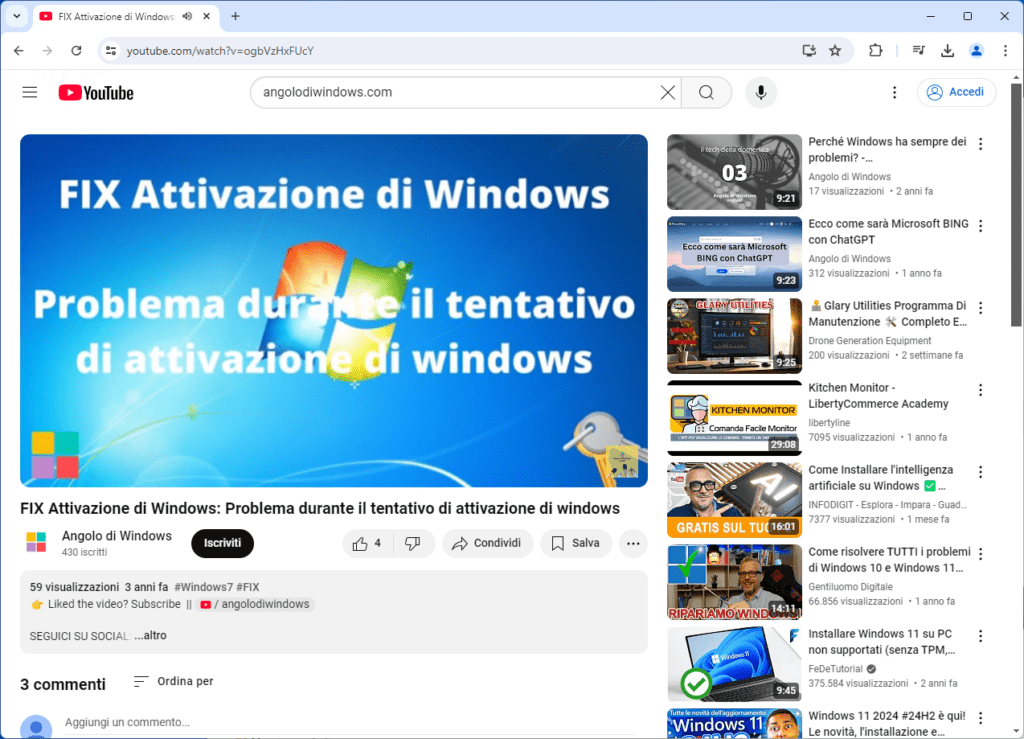This screenshot has width=1024, height=739.
Task: Start voice search with the microphone
Action: [x=760, y=93]
